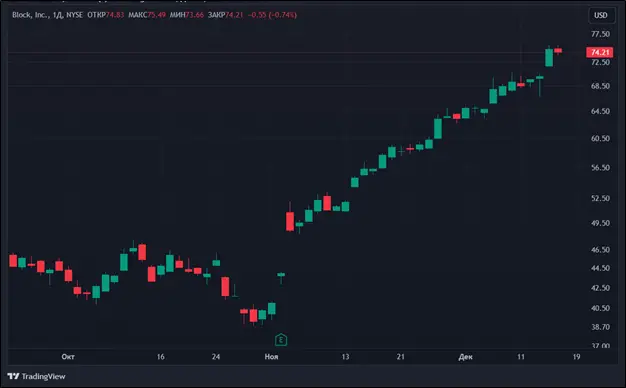Click the 40.50 price axis label

pyautogui.click(x=600, y=308)
